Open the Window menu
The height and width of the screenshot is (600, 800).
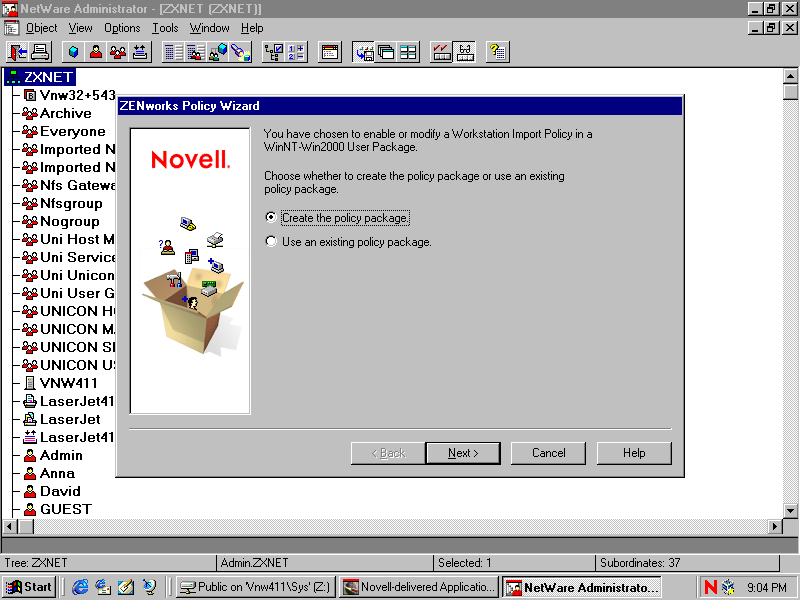209,28
